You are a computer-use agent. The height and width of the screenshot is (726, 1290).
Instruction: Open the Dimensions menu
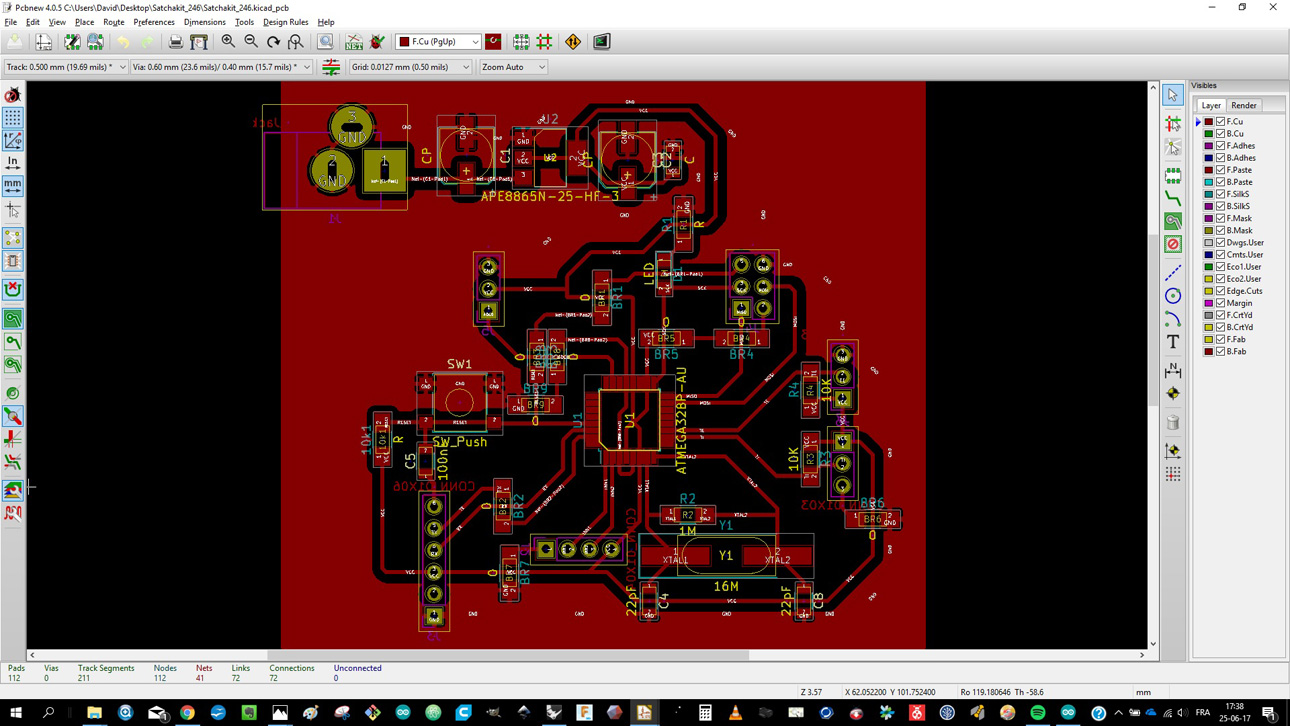tap(205, 22)
